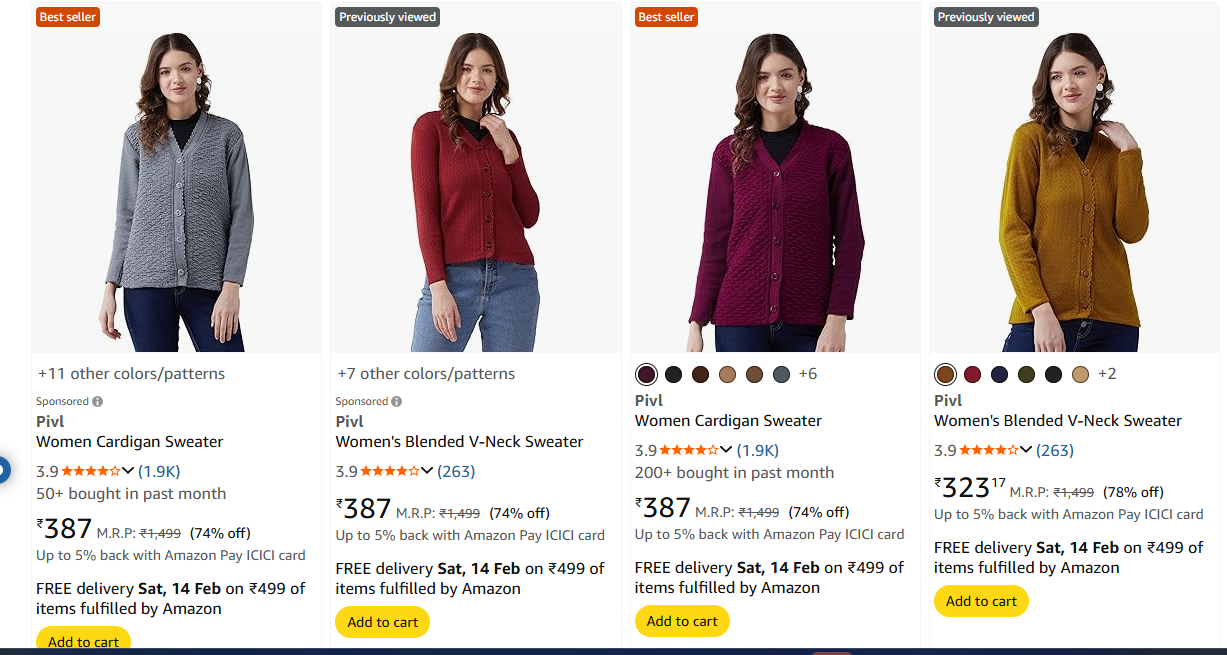Screen dimensions: 1227x655
Task: Open the 263 reviews link on the red sweater
Action: tap(457, 471)
